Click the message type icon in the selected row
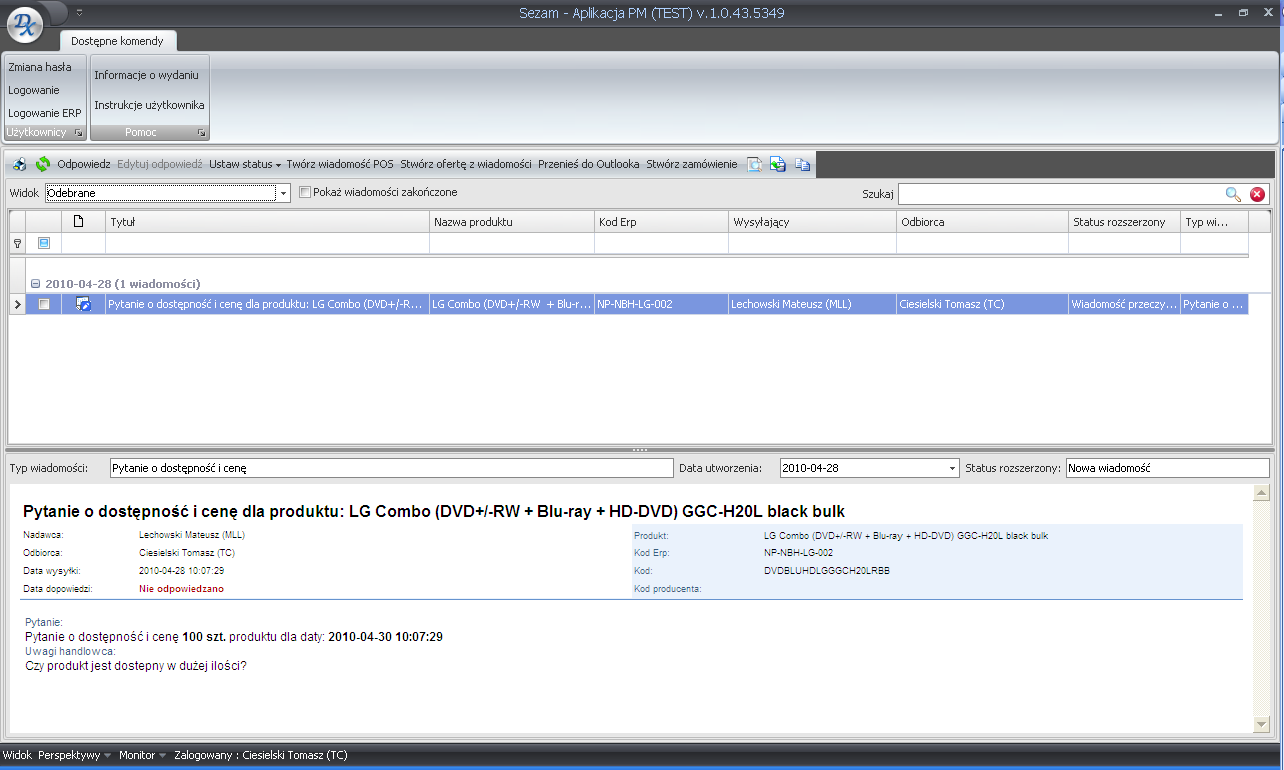 click(84, 304)
